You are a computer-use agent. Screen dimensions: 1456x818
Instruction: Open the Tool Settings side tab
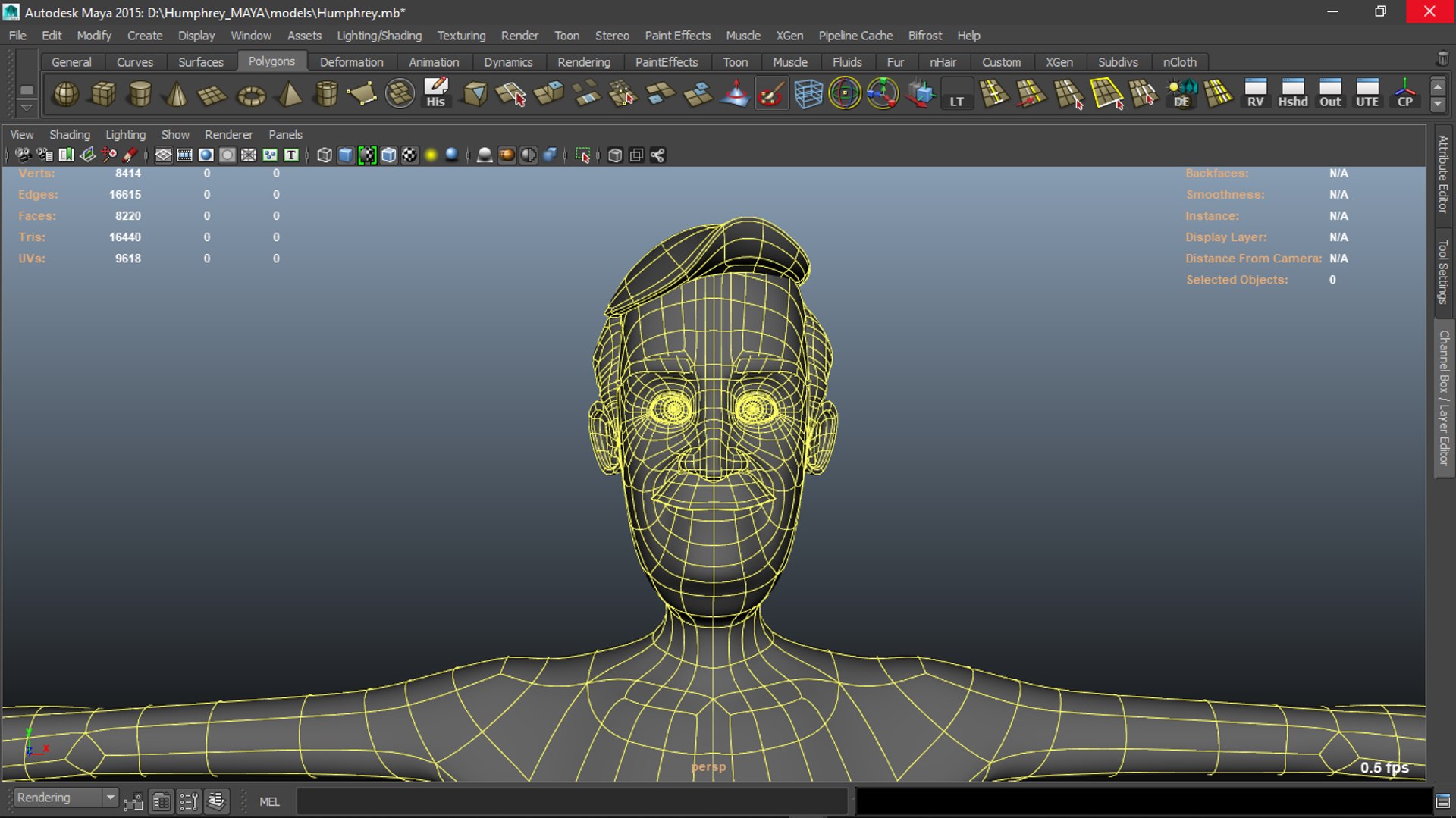1443,271
